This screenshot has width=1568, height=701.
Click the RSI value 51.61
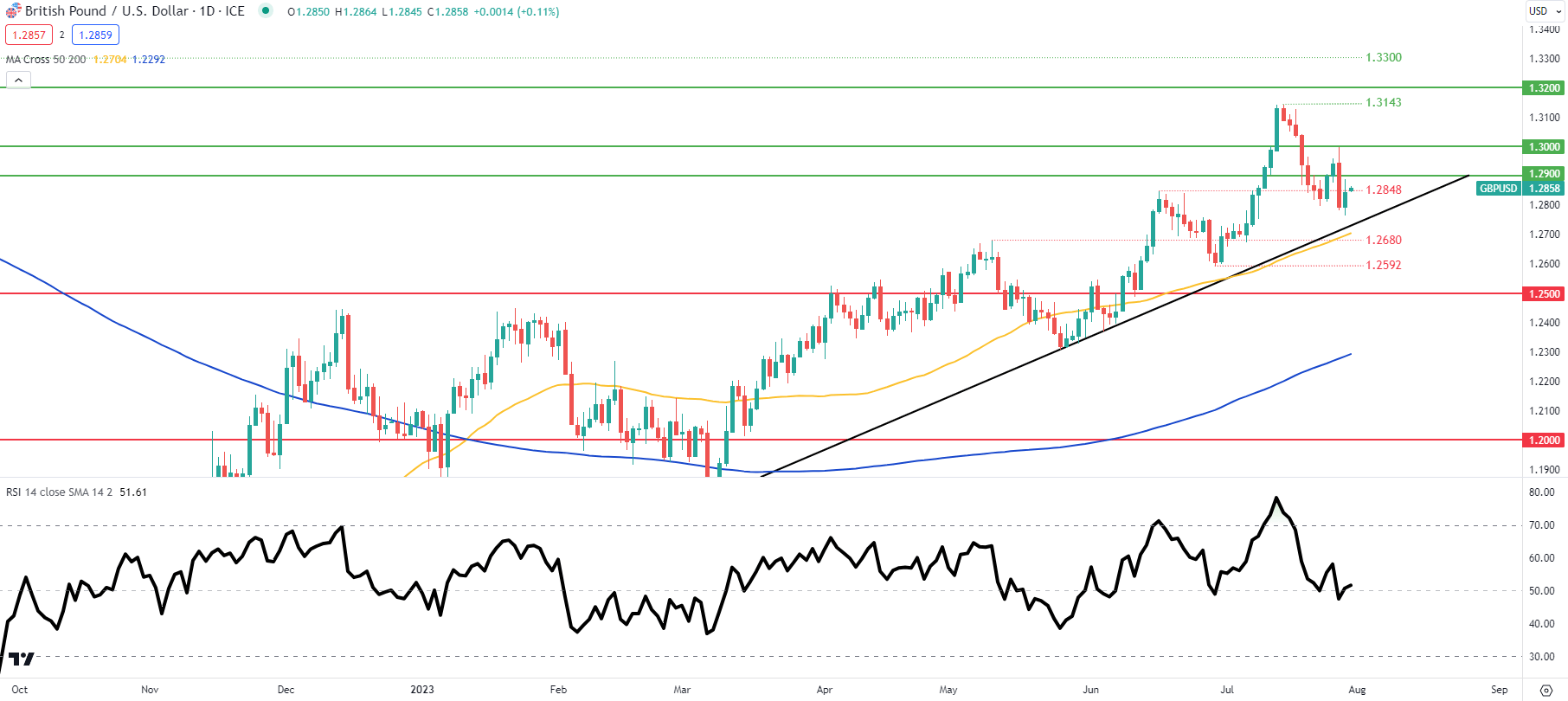pyautogui.click(x=133, y=492)
